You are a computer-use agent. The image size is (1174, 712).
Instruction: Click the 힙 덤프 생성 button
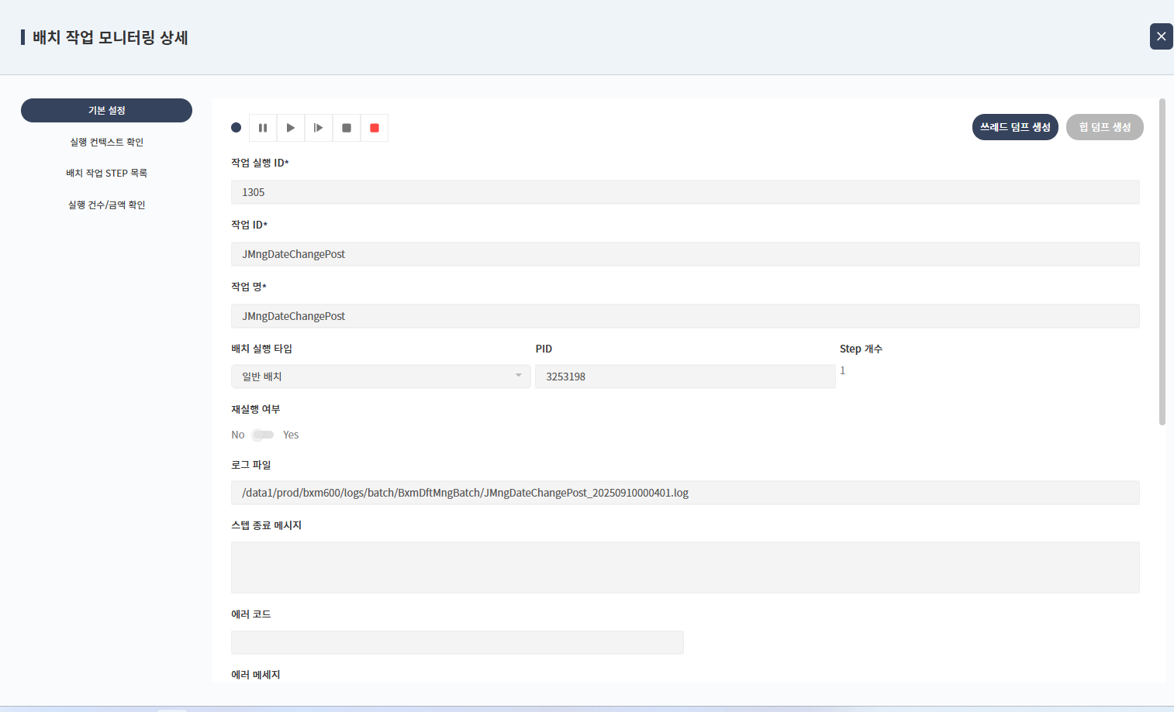coord(1104,127)
